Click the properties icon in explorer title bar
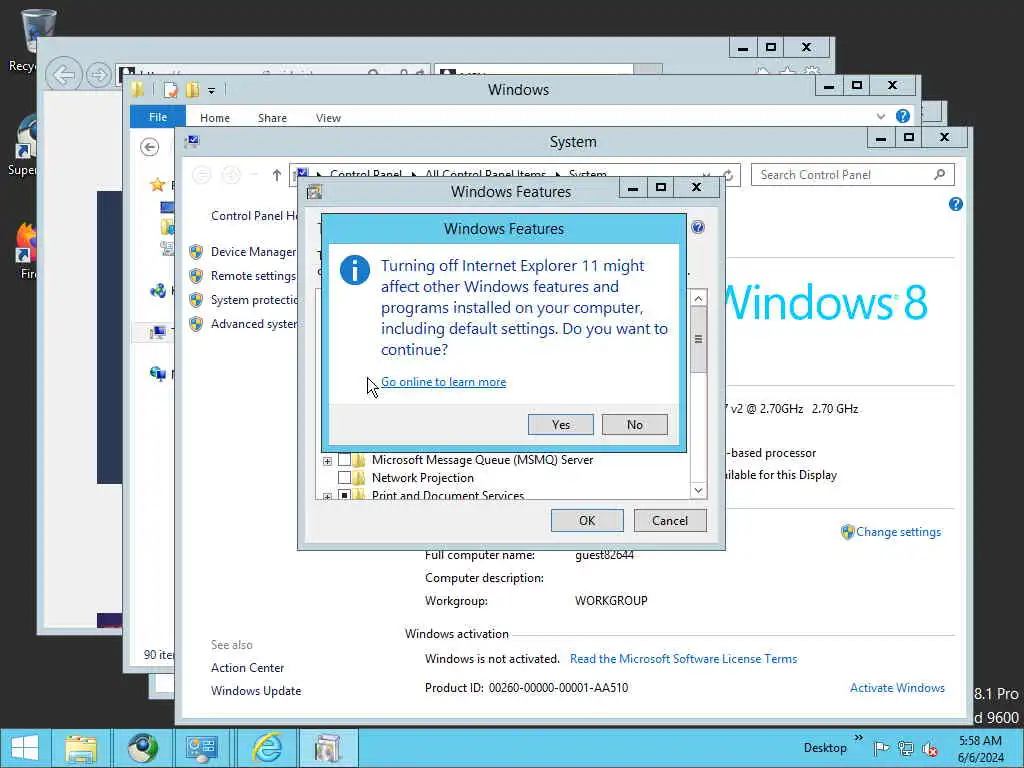1024x768 pixels. [x=170, y=89]
